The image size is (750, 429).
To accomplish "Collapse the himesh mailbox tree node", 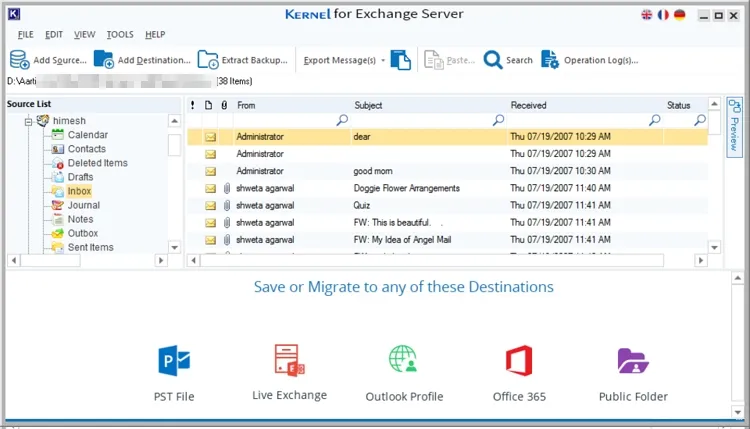I will click(29, 121).
